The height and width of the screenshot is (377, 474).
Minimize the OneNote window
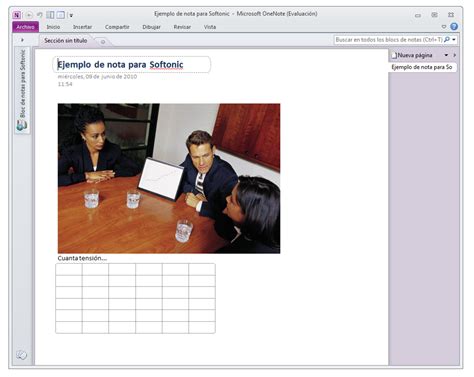point(418,15)
